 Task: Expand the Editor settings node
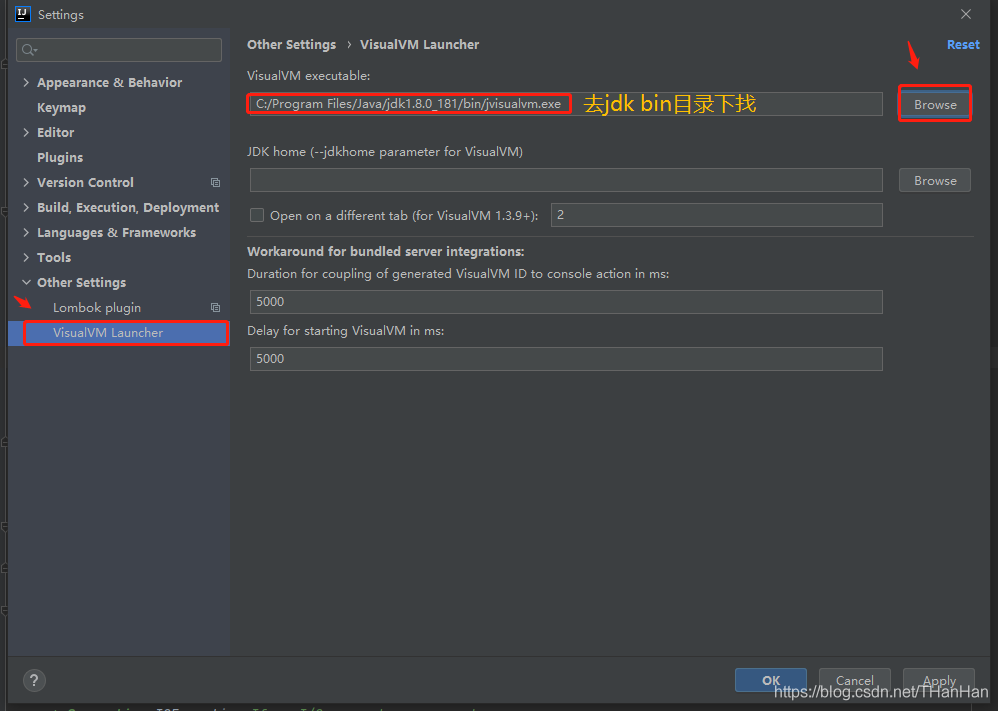(x=26, y=132)
